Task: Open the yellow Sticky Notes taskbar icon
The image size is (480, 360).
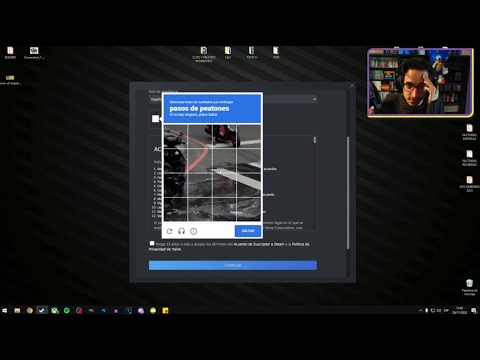Action: tap(165, 310)
